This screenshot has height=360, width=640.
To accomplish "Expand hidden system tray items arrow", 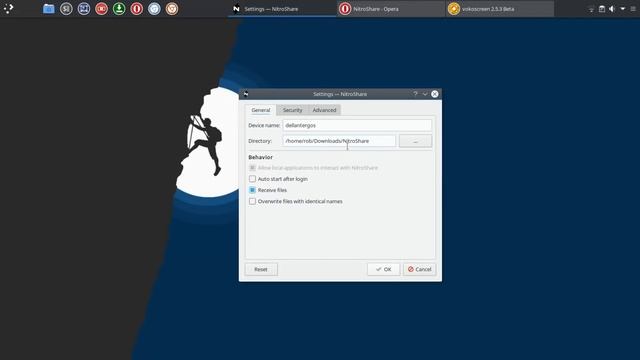I will [x=622, y=9].
